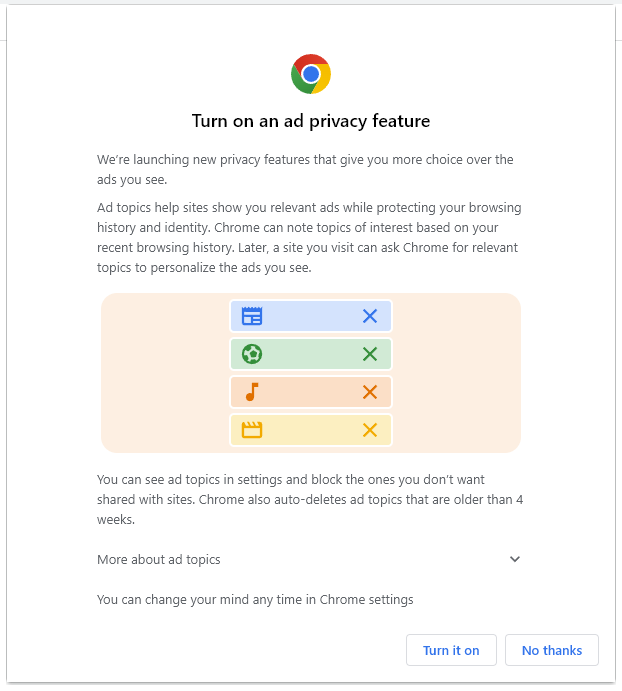Viewport: 622px width, 691px height.
Task: Remove the green sports topic with X
Action: tap(370, 354)
